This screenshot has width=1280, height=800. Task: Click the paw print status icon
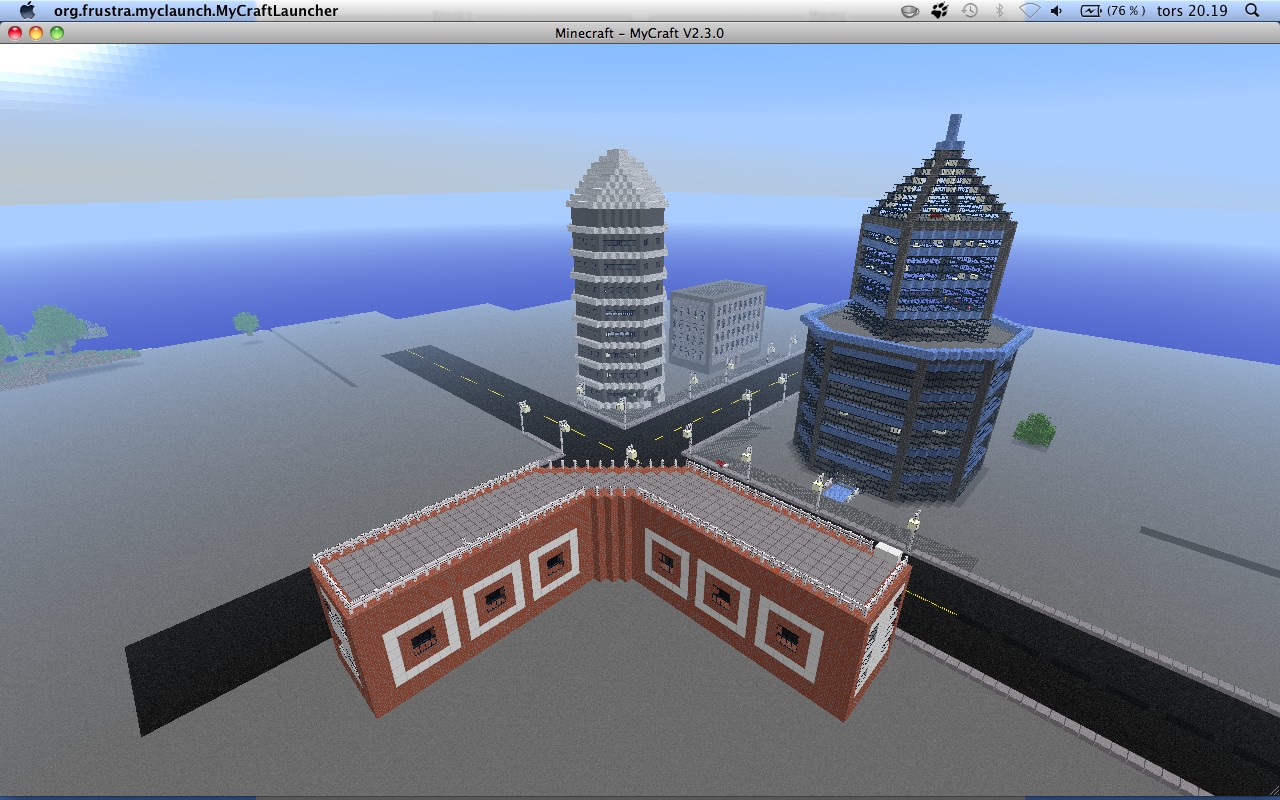(x=942, y=10)
